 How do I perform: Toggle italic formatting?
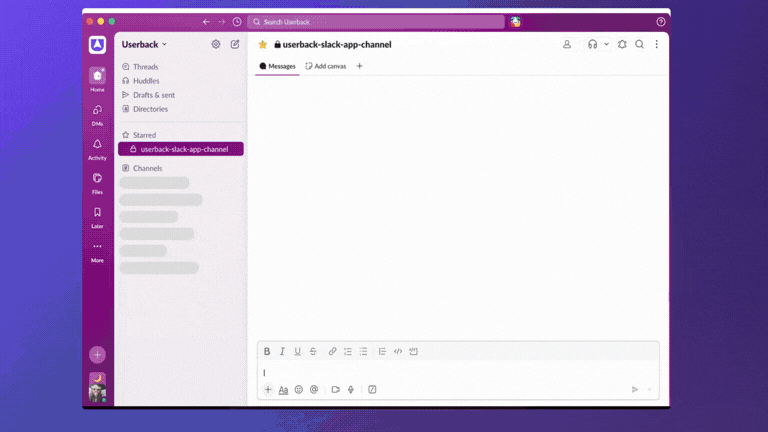pyautogui.click(x=282, y=351)
